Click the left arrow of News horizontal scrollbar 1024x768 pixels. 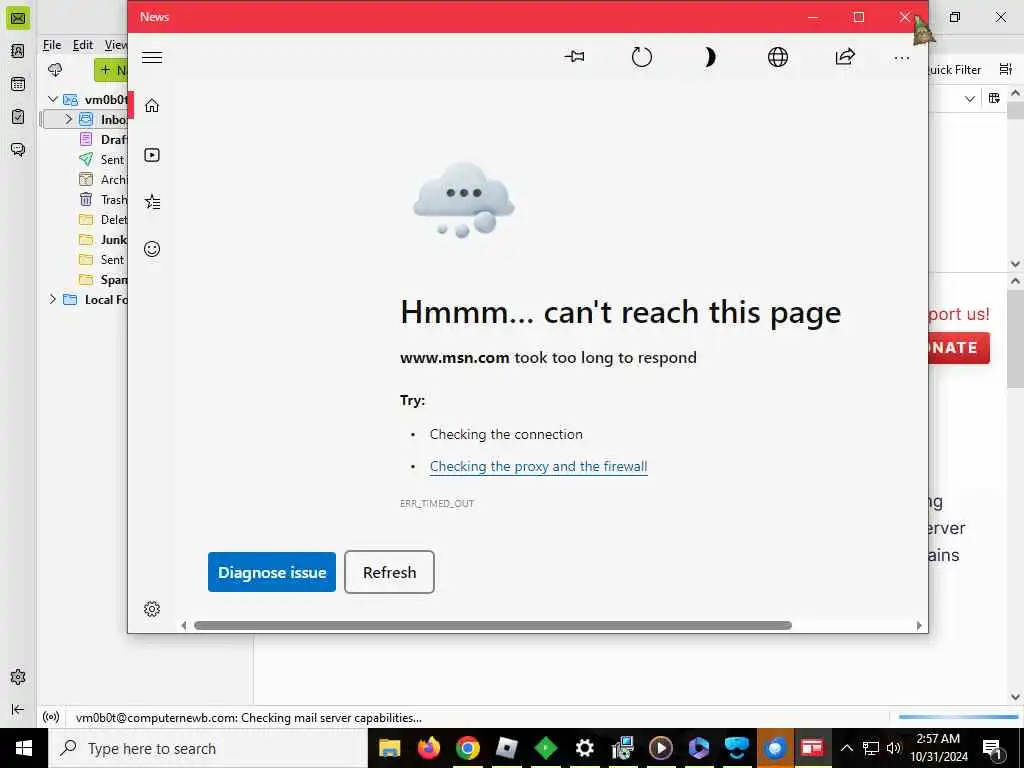click(184, 625)
